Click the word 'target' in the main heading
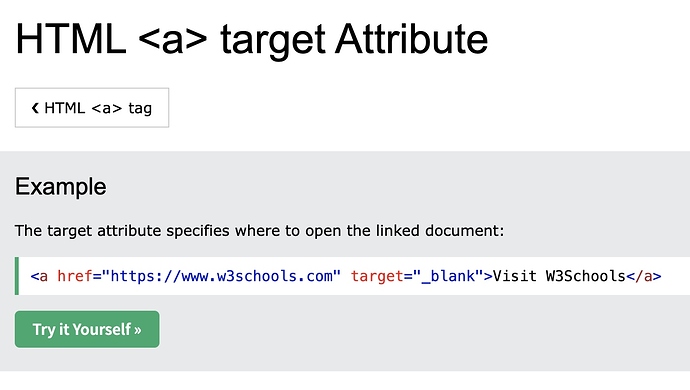The width and height of the screenshot is (690, 390). point(273,40)
